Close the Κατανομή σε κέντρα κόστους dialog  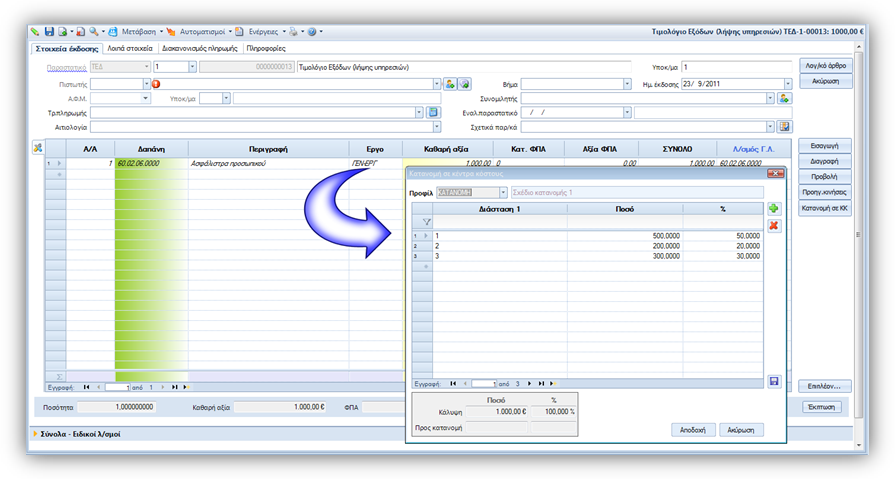click(775, 173)
